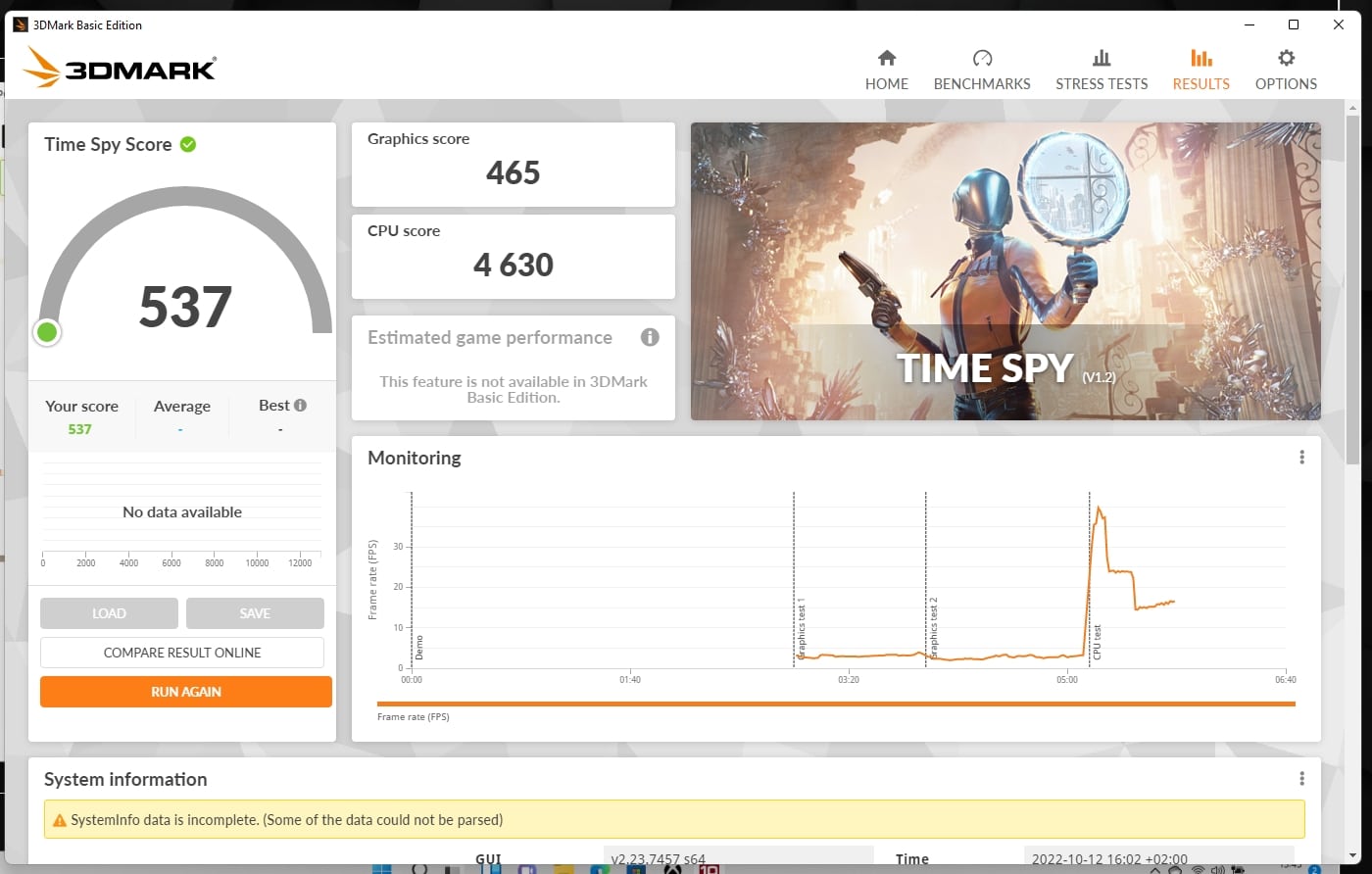Open the Monitoring panel three-dot menu
The width and height of the screenshot is (1372, 874).
tap(1301, 458)
